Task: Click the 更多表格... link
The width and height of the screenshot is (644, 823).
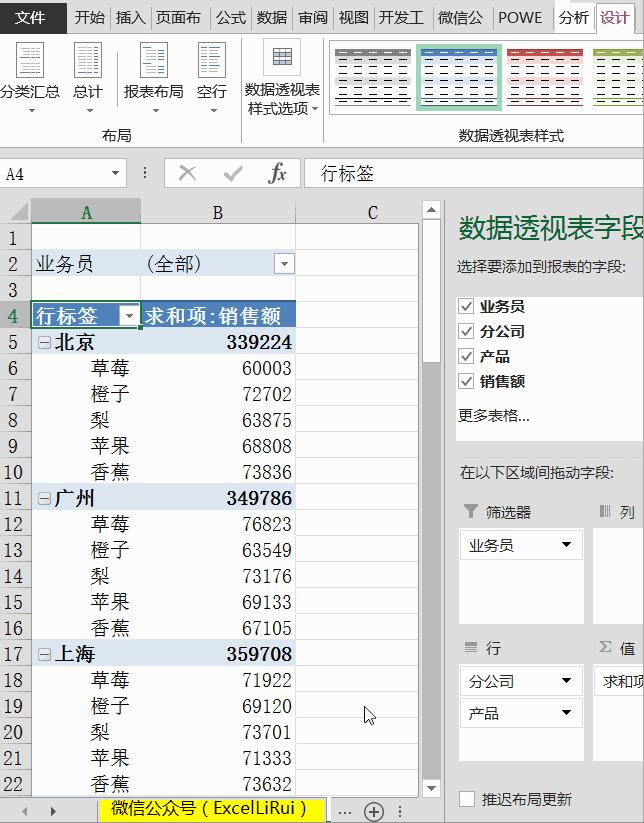Action: tap(493, 416)
